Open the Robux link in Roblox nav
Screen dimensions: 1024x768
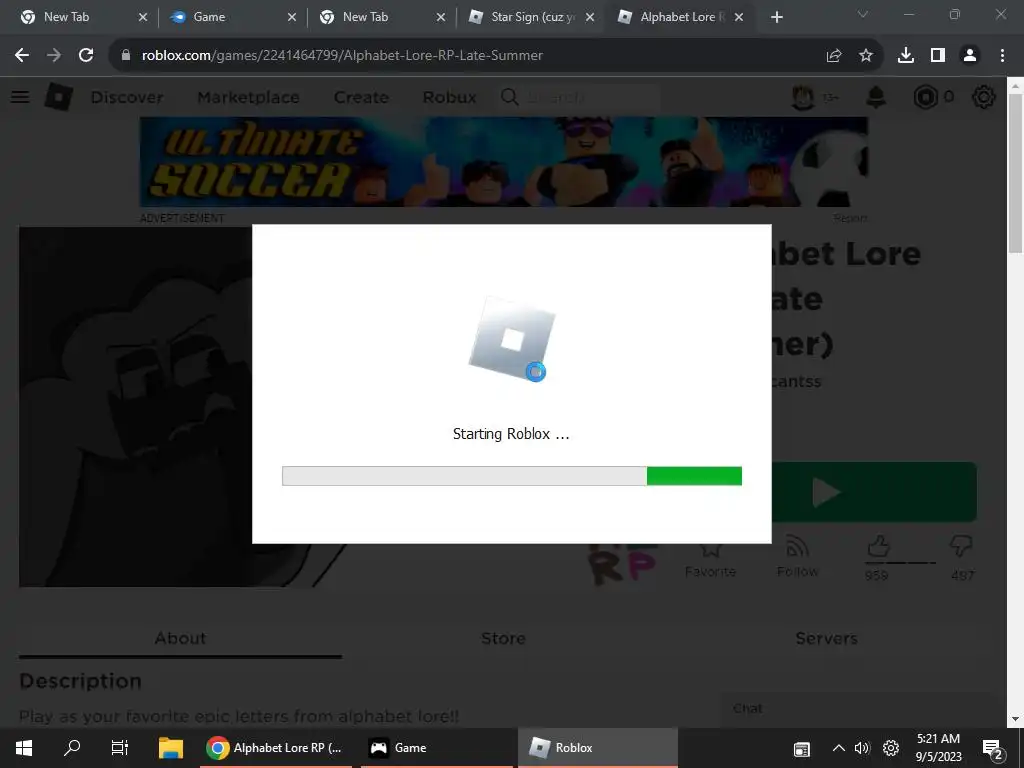(x=449, y=97)
